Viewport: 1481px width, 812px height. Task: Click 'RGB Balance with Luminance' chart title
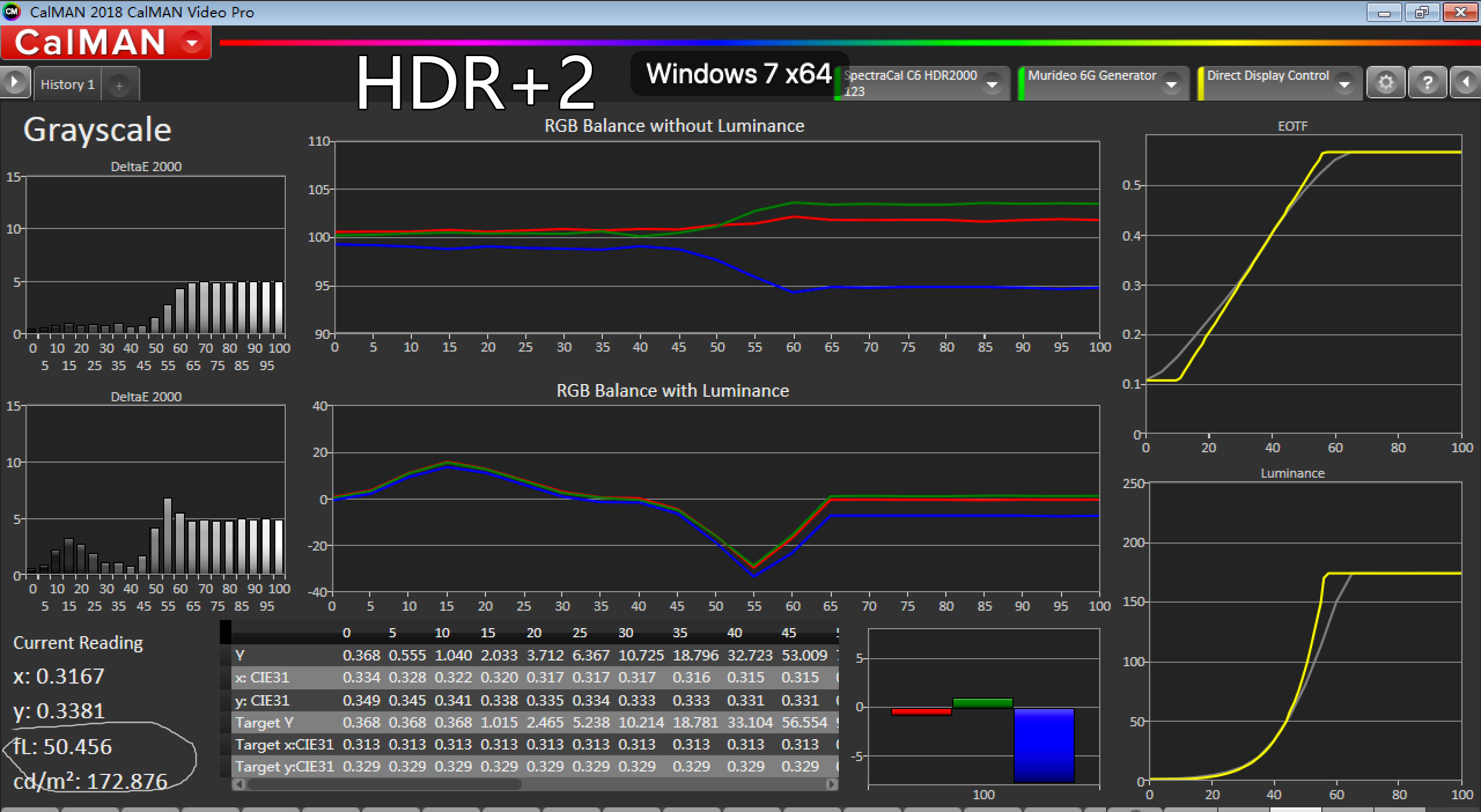(x=672, y=391)
